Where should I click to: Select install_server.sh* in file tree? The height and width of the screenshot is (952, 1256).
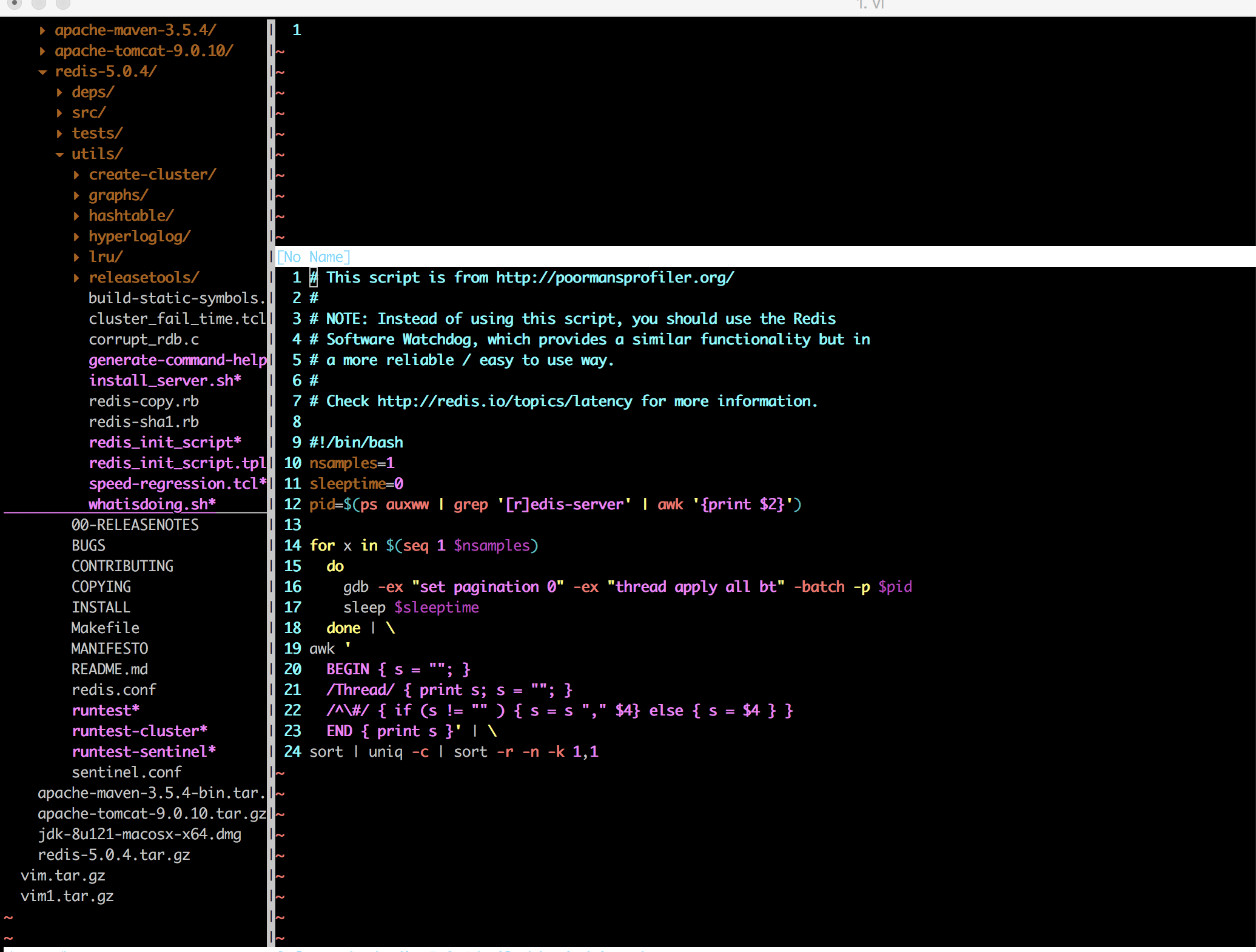coord(165,381)
